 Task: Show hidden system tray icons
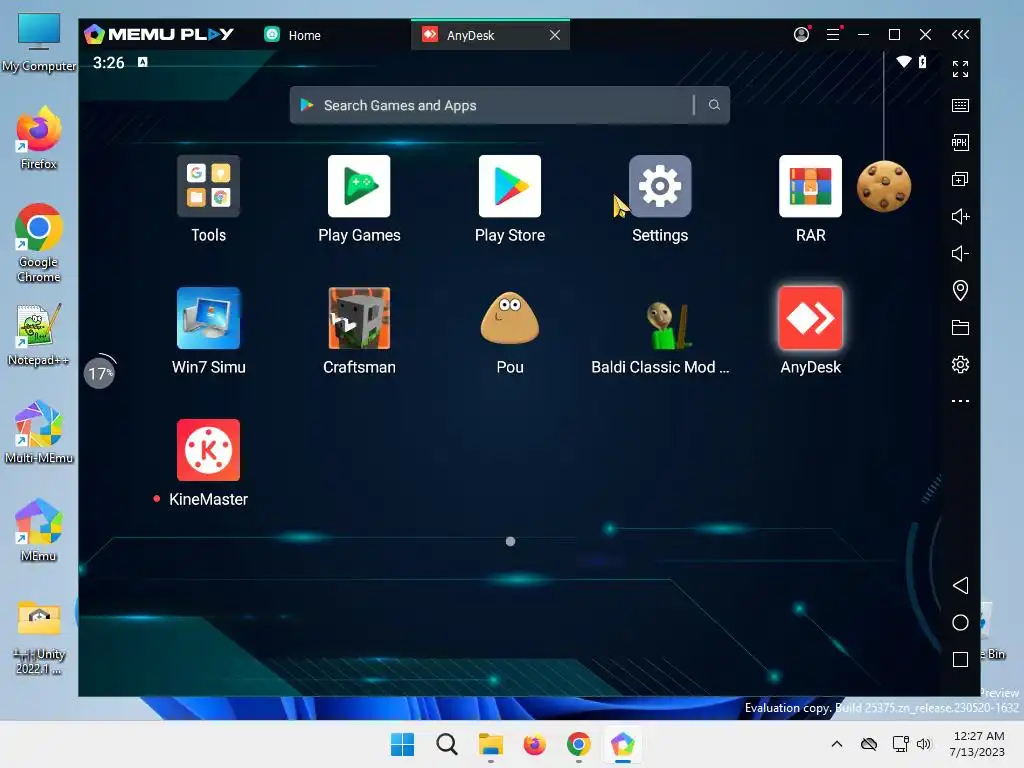[837, 744]
